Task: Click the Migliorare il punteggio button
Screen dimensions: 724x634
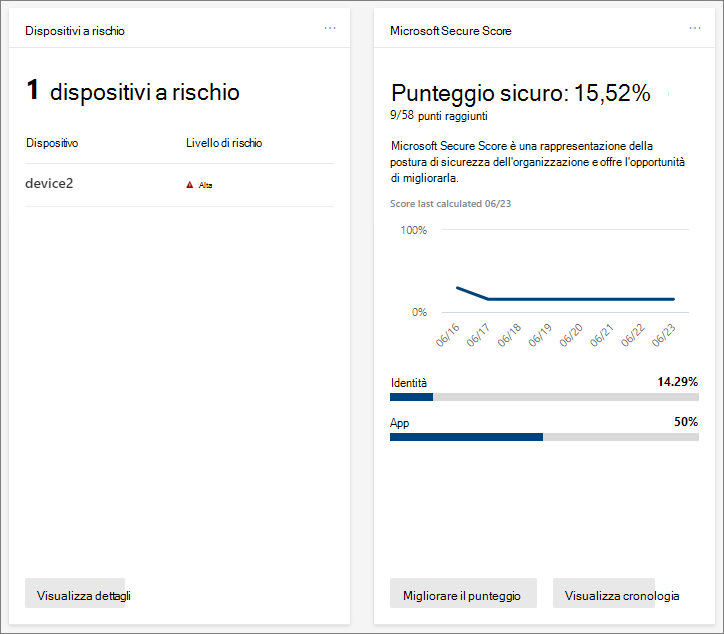Action: click(x=463, y=593)
